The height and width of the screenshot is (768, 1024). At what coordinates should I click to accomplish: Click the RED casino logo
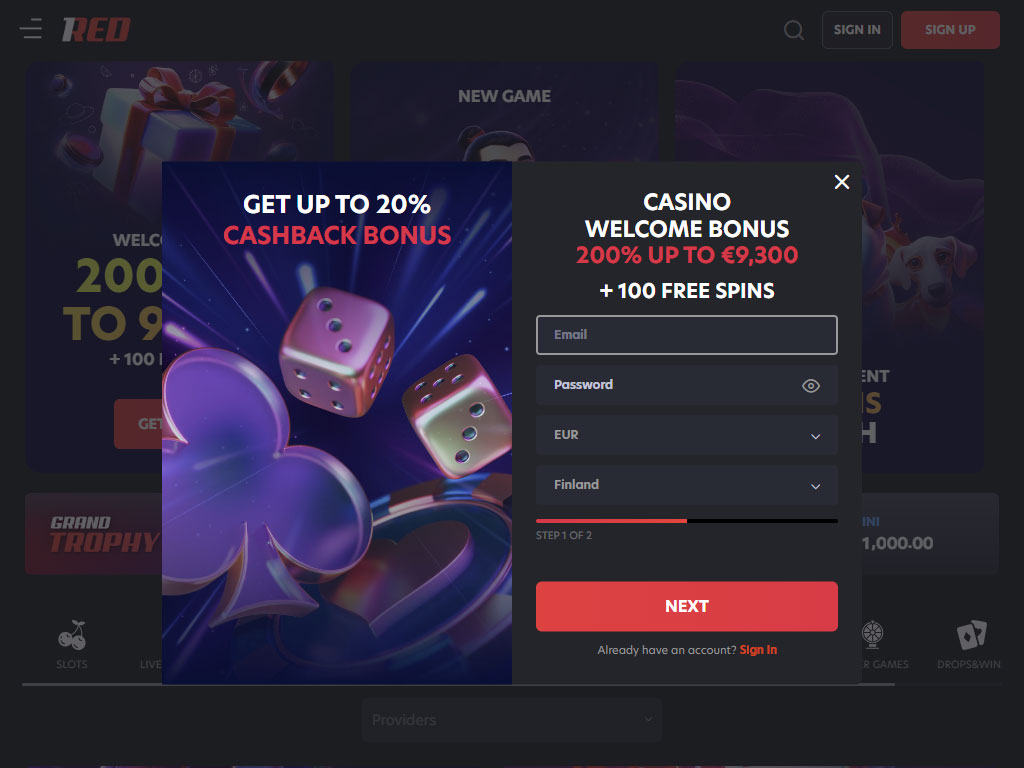[96, 29]
